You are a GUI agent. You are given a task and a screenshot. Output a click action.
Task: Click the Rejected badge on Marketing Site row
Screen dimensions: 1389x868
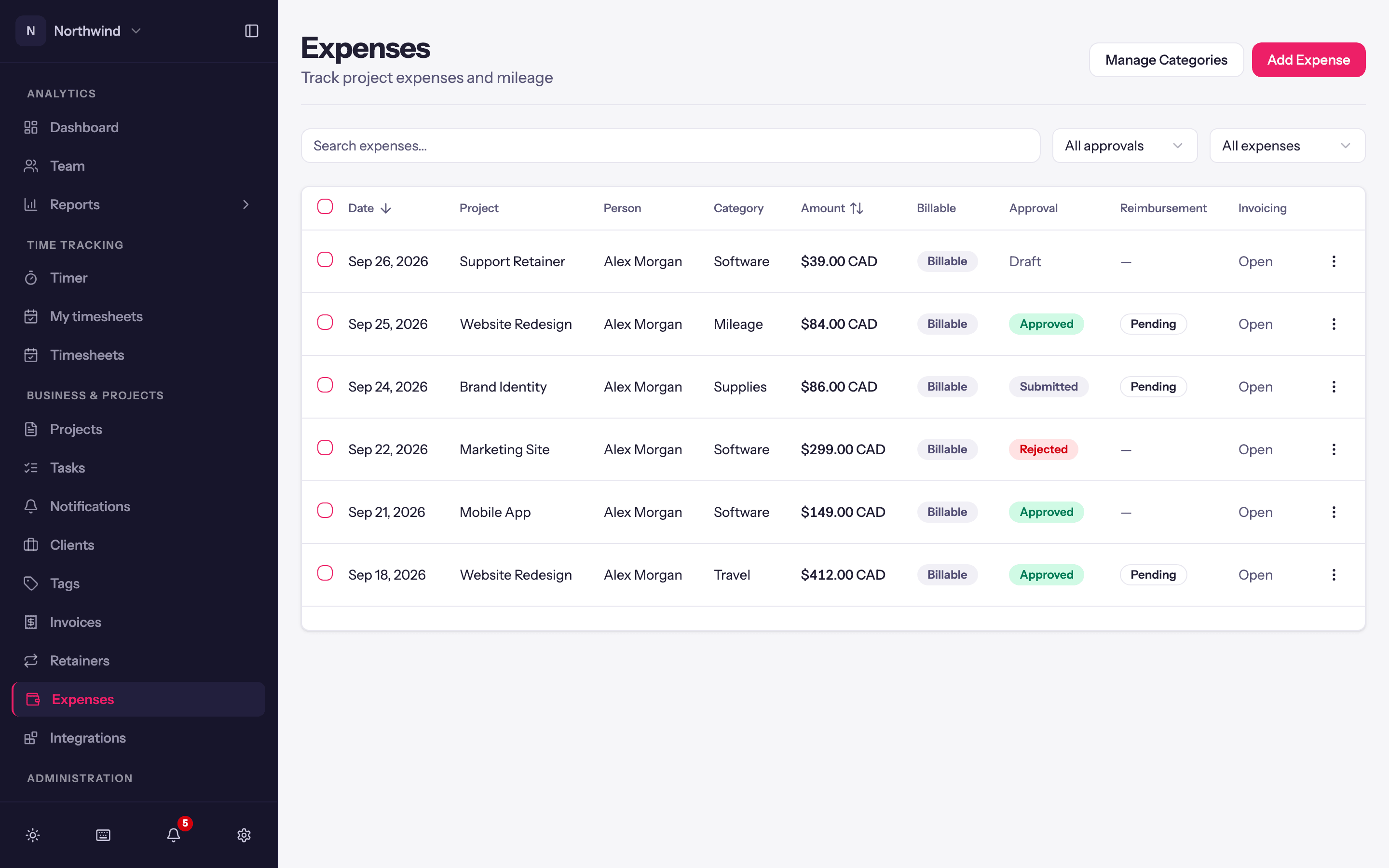pos(1044,449)
